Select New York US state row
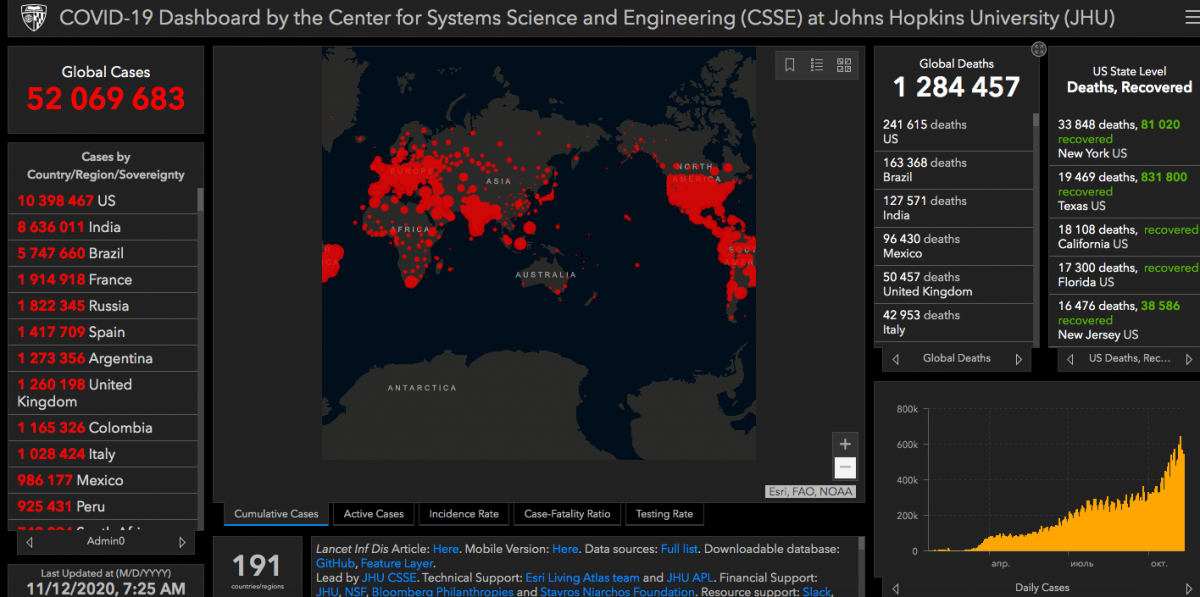This screenshot has height=597, width=1200. point(1125,139)
